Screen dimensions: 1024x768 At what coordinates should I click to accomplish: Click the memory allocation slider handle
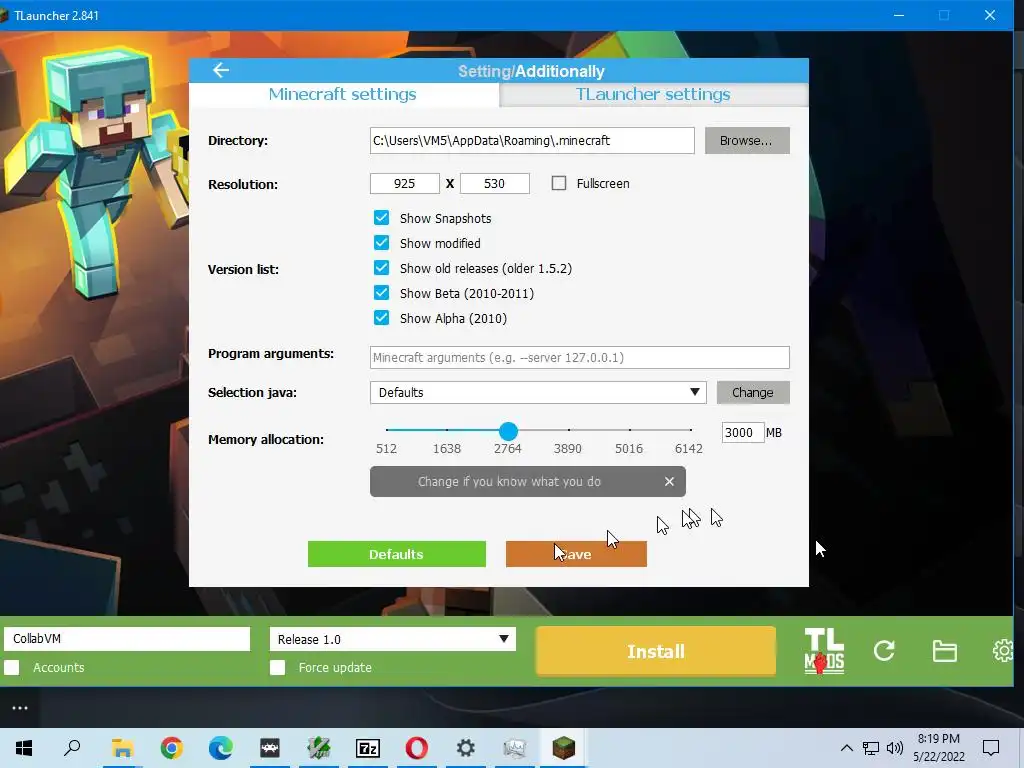[x=508, y=431]
